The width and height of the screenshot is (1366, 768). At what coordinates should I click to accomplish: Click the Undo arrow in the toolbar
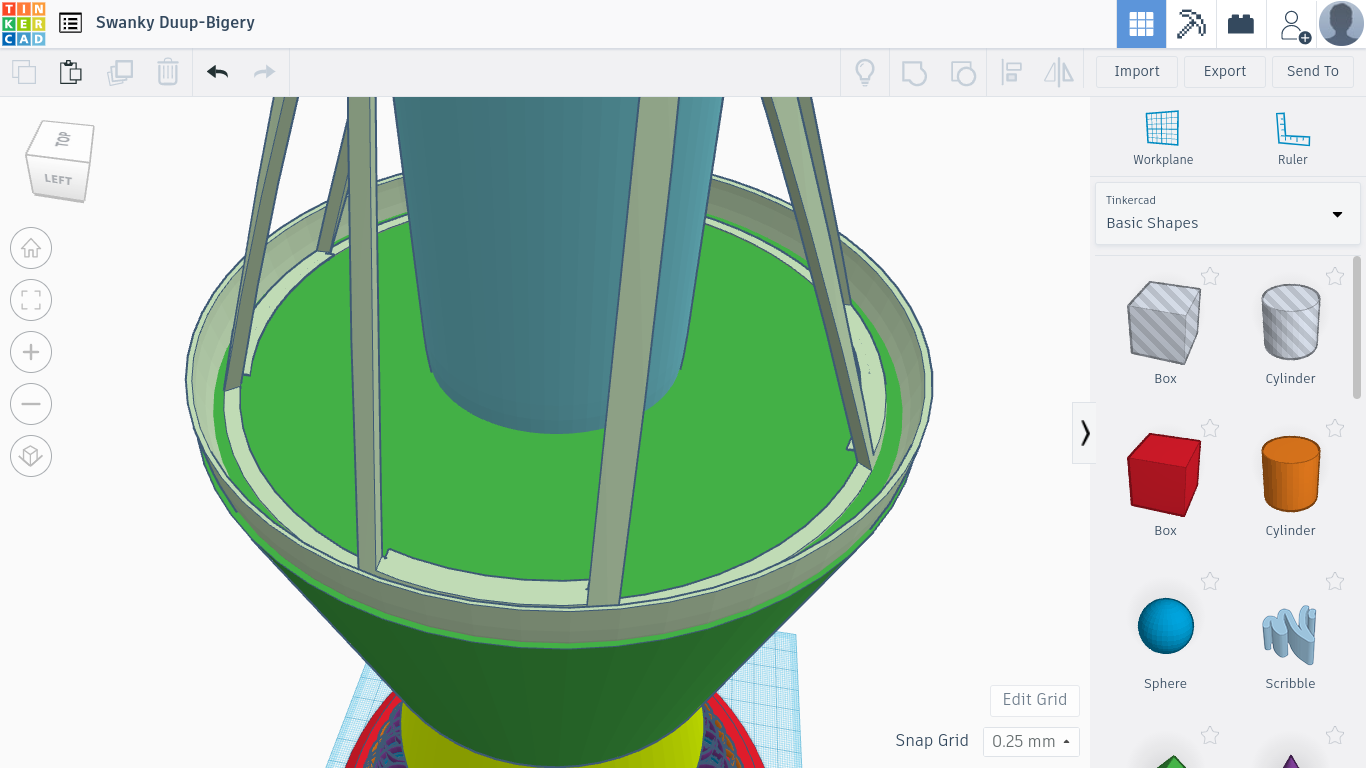[217, 72]
